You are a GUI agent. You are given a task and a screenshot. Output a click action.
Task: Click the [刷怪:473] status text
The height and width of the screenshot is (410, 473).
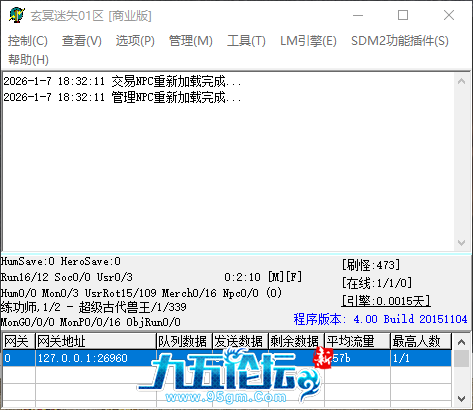point(371,265)
